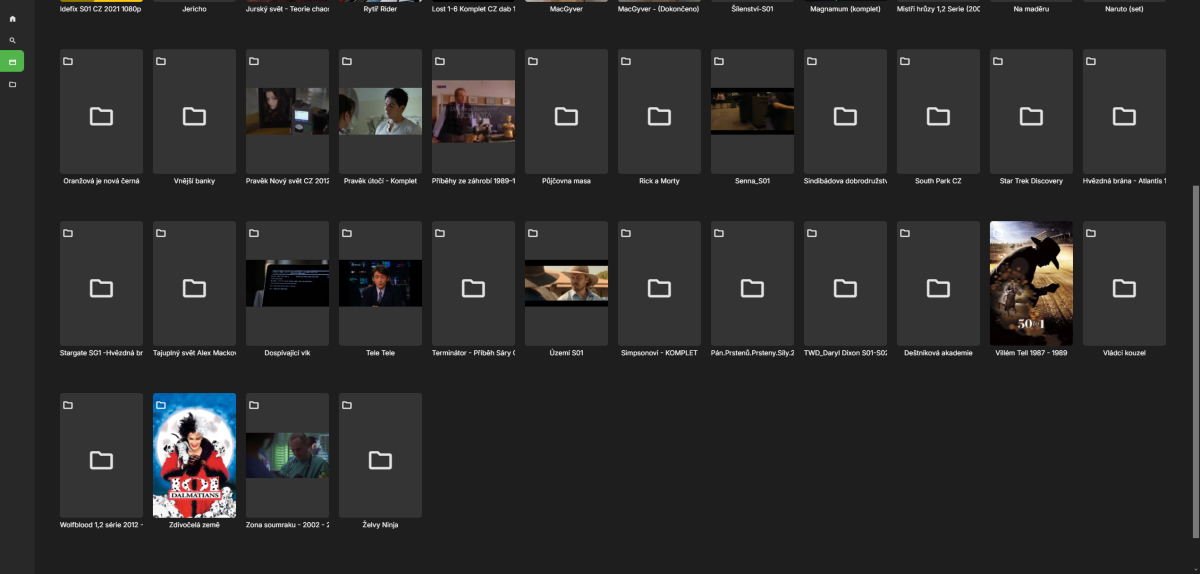Viewport: 1200px width, 574px height.
Task: Open Pravěk Nový svět CZ 2012 thumbnail
Action: (x=287, y=111)
